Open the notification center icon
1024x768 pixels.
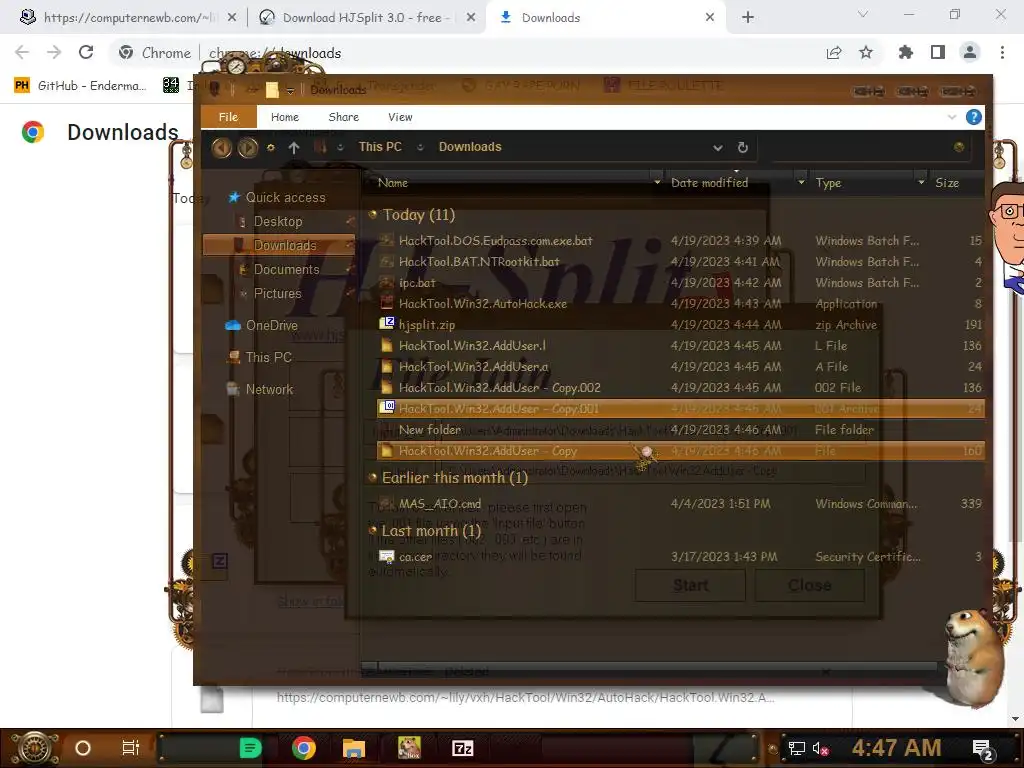point(982,750)
